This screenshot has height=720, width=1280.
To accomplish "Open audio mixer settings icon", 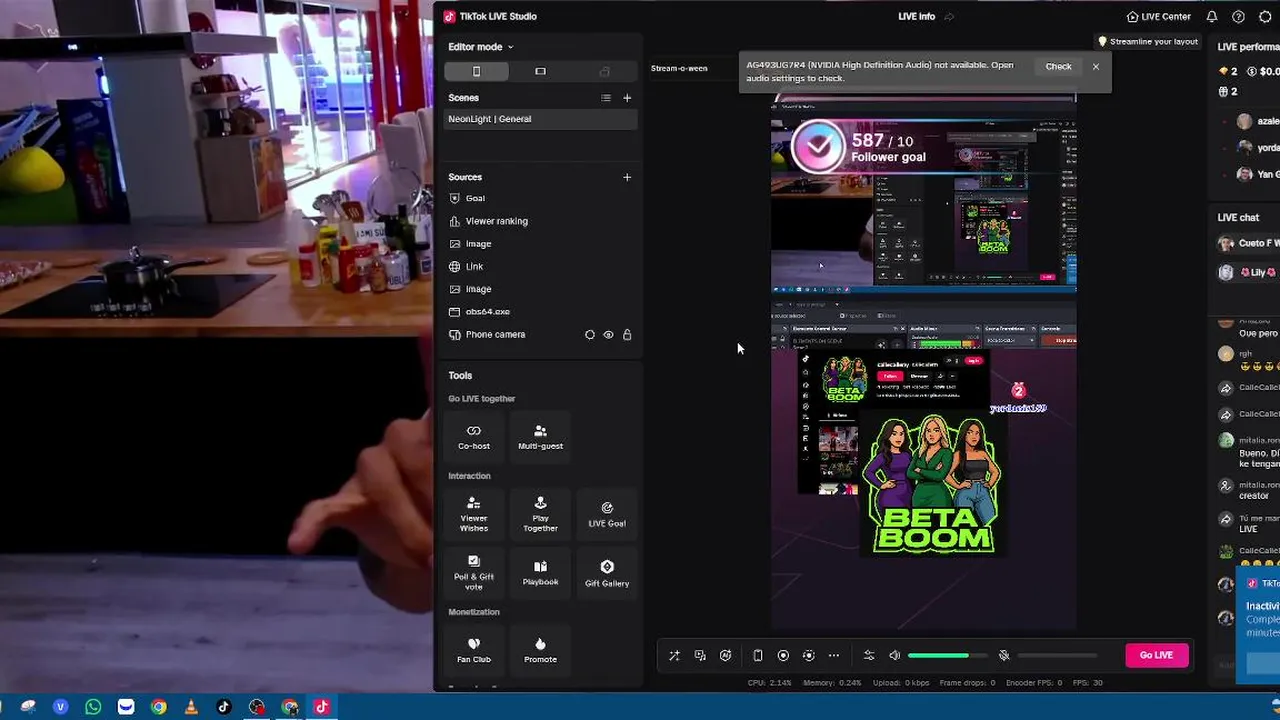I will point(869,656).
